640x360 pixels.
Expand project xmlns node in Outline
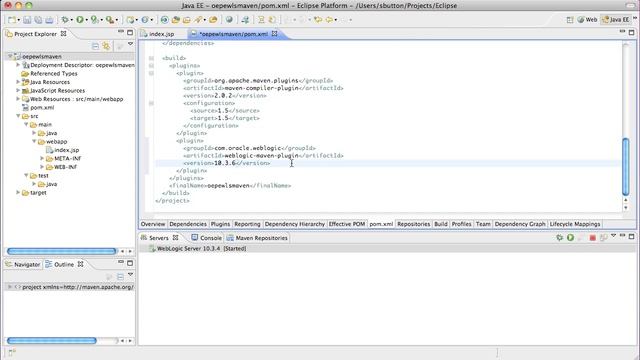point(10,287)
